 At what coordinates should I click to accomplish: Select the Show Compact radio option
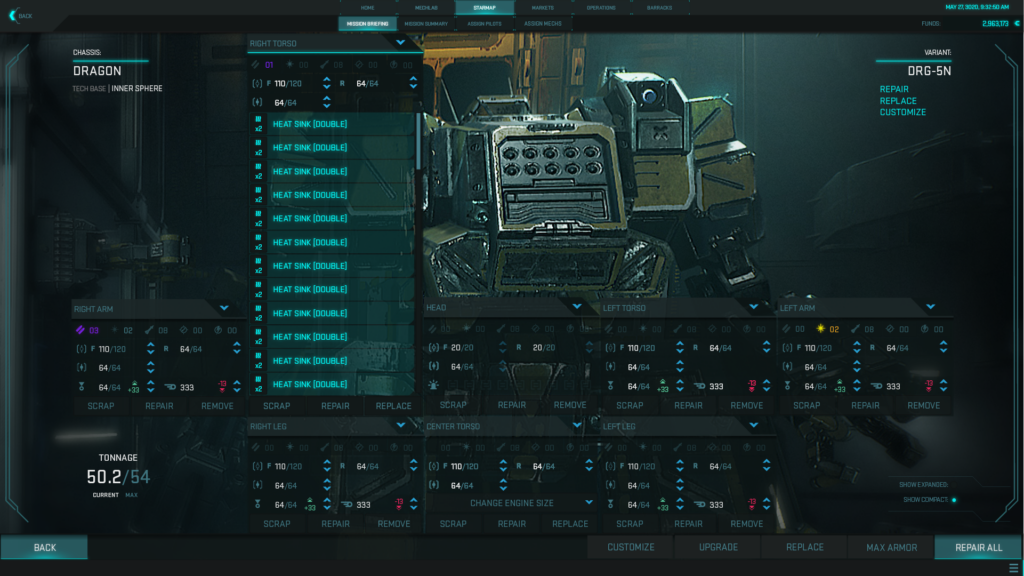point(953,500)
